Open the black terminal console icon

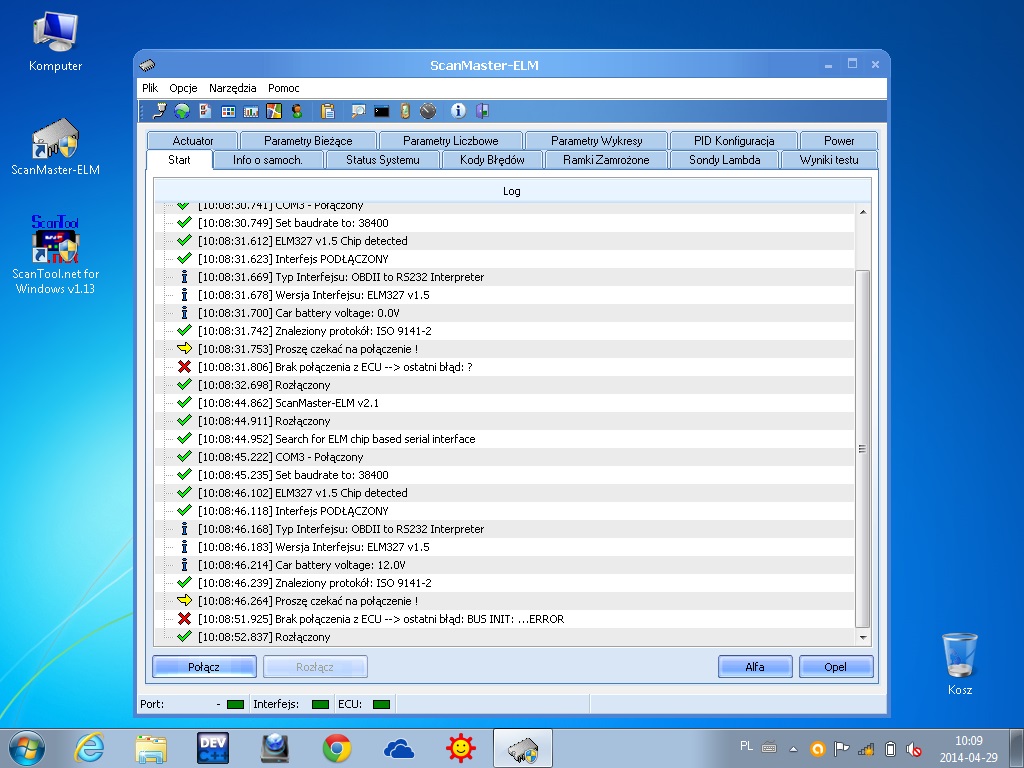[x=381, y=111]
